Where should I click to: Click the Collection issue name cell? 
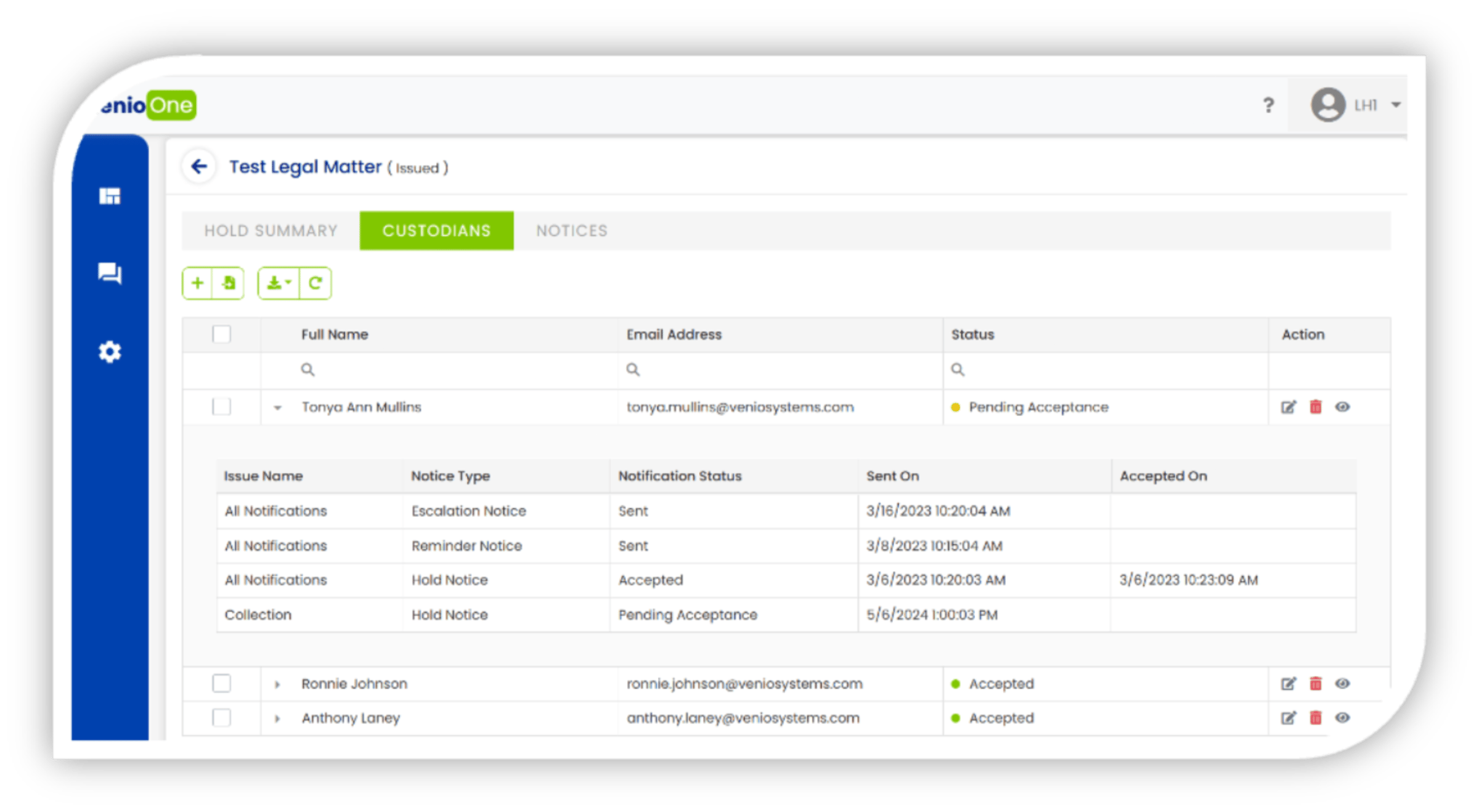point(258,615)
